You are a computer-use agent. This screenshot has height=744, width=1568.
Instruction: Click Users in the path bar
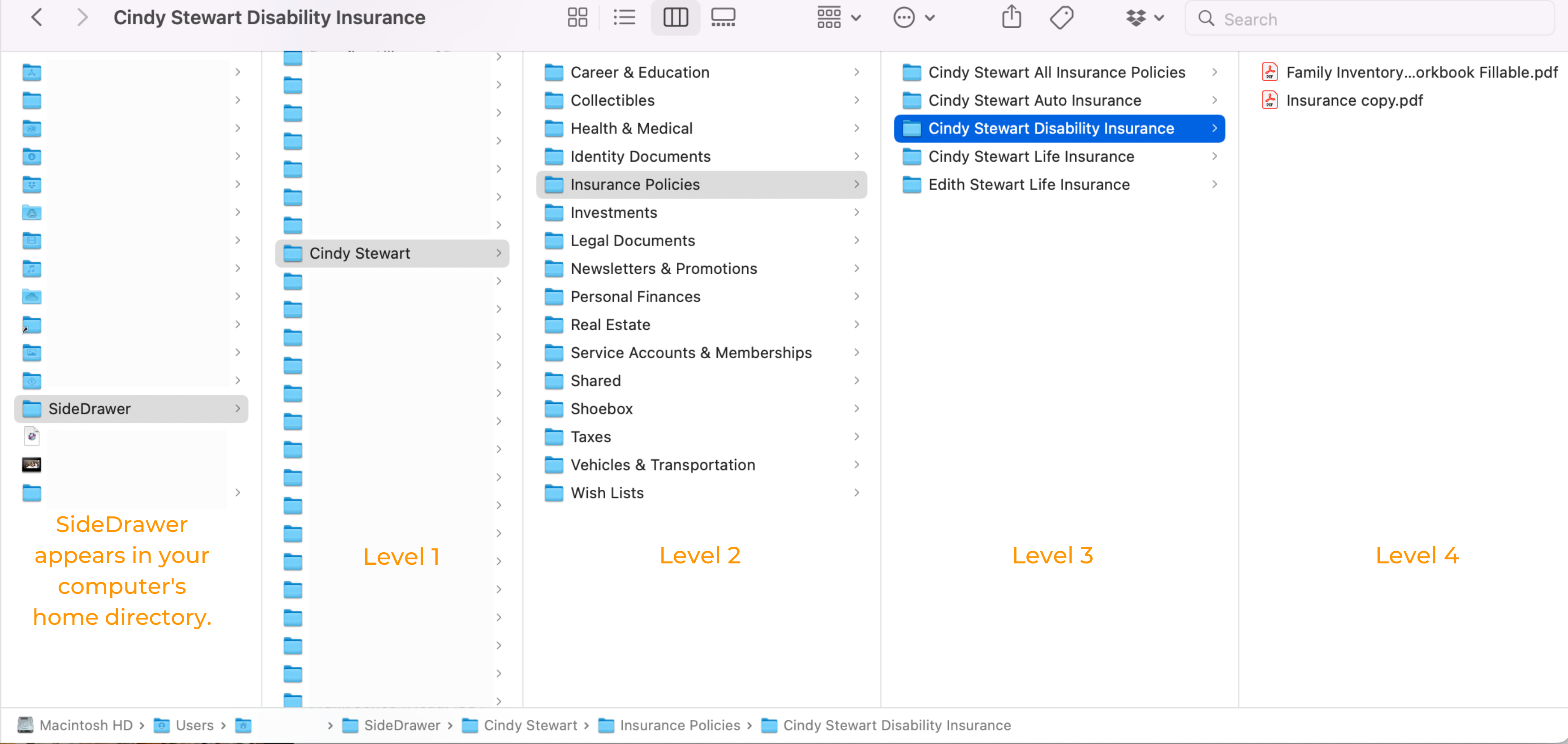[194, 725]
